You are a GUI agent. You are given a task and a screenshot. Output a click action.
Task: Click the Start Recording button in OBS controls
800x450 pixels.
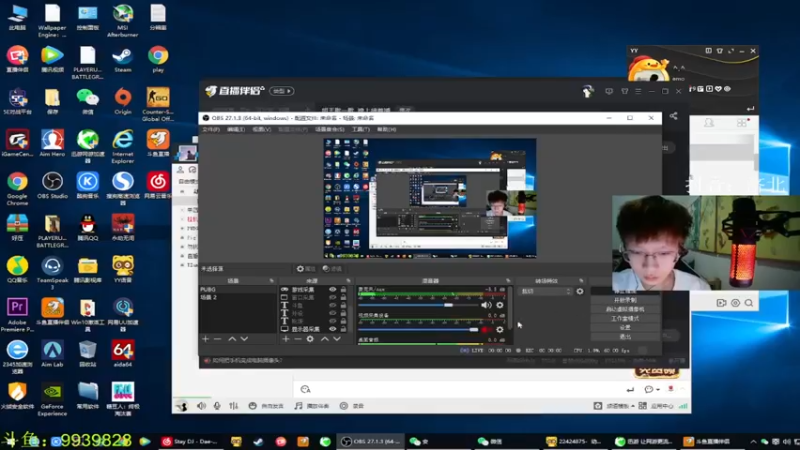point(625,300)
